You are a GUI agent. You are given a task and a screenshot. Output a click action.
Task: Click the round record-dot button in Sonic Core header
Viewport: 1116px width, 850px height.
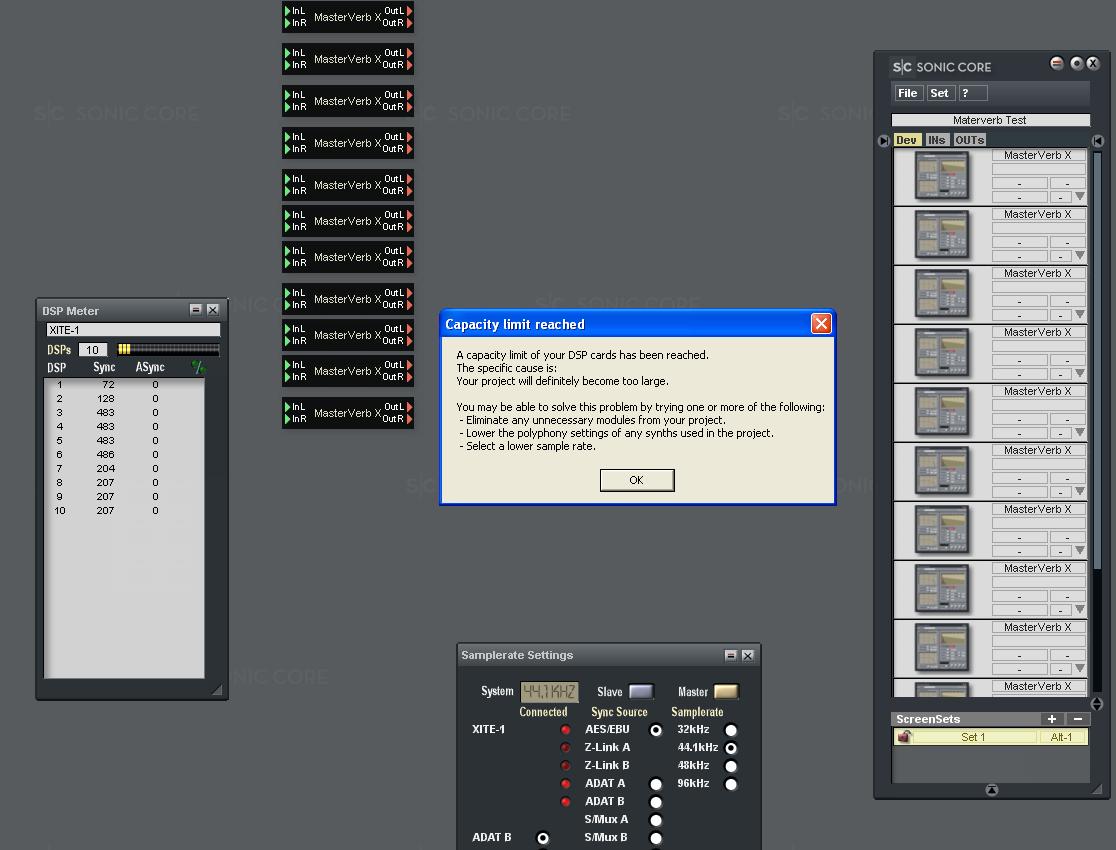1076,63
